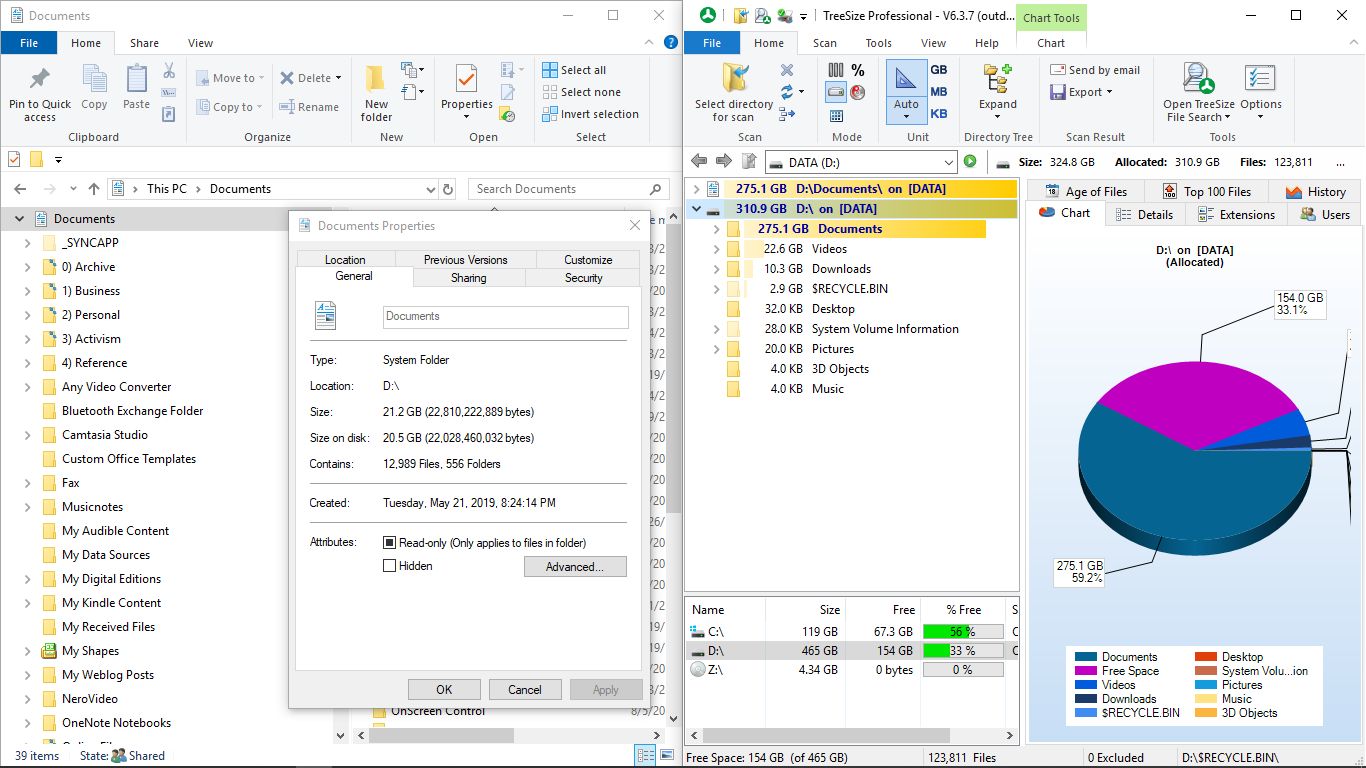
Task: Expand the D:\Documents\ on [DATA] node
Action: coord(697,189)
